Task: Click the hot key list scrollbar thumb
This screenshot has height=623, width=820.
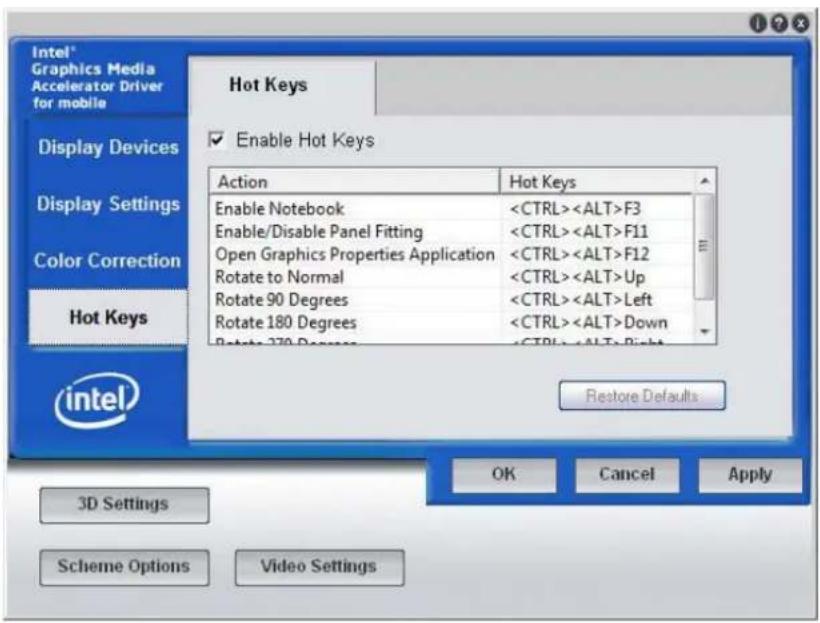Action: [x=704, y=246]
